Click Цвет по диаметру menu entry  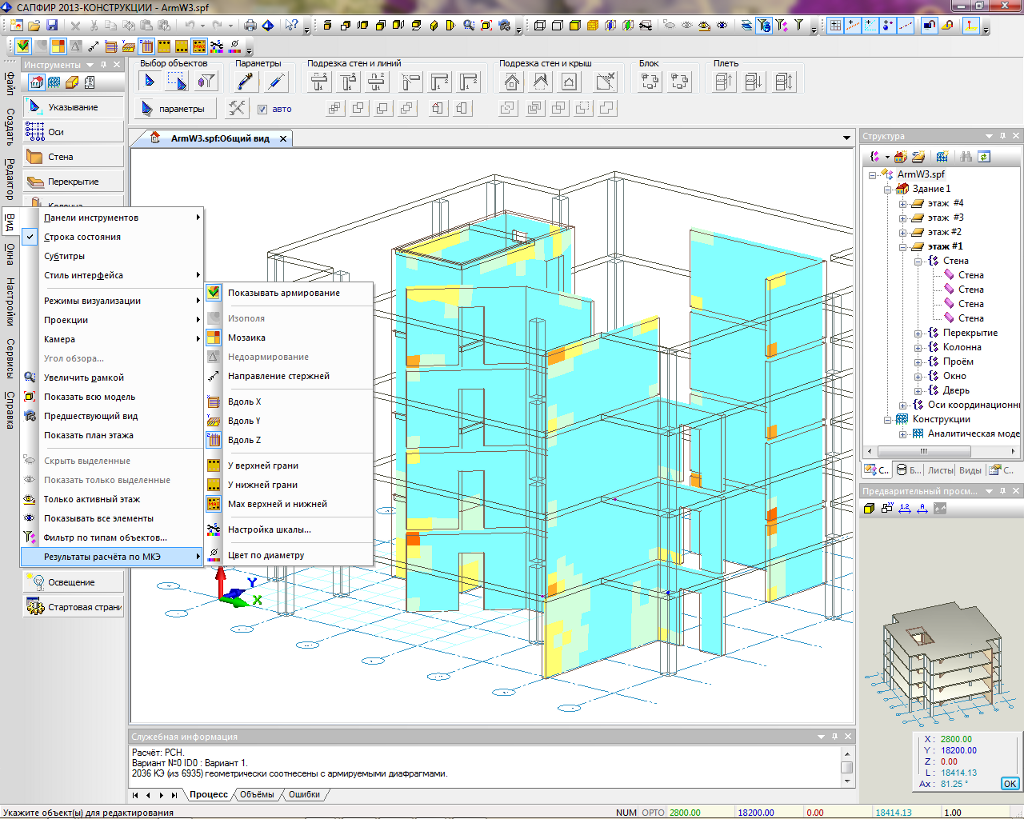pyautogui.click(x=265, y=555)
